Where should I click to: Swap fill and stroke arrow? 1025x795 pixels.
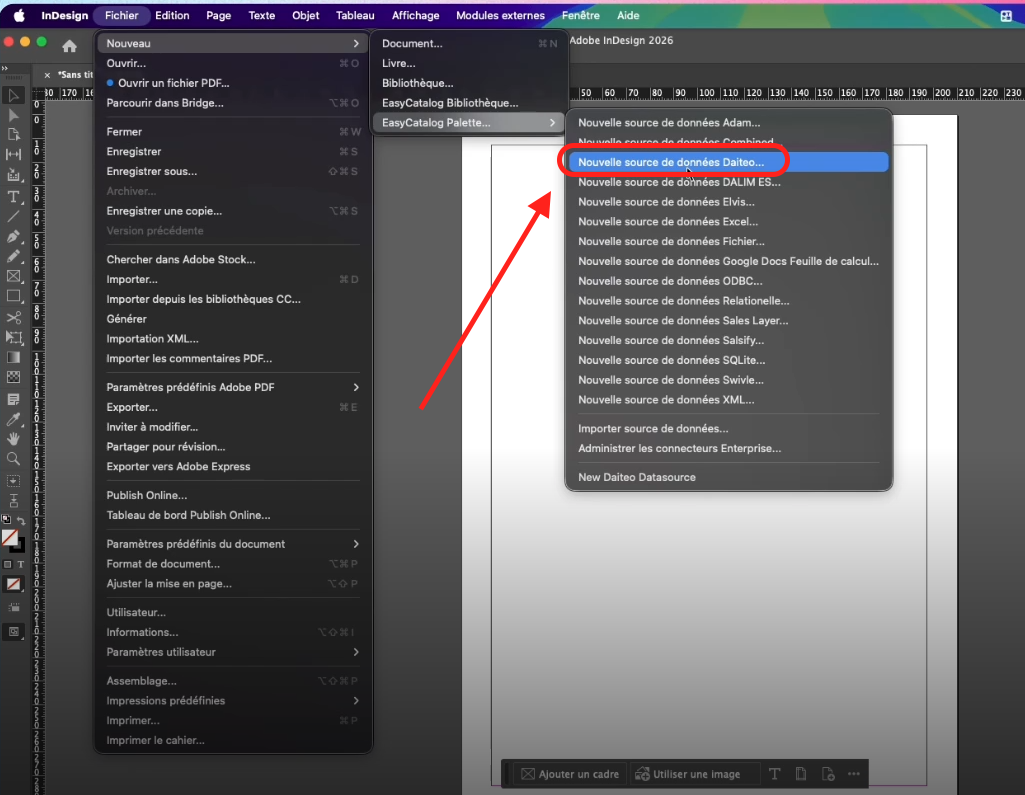click(x=21, y=521)
